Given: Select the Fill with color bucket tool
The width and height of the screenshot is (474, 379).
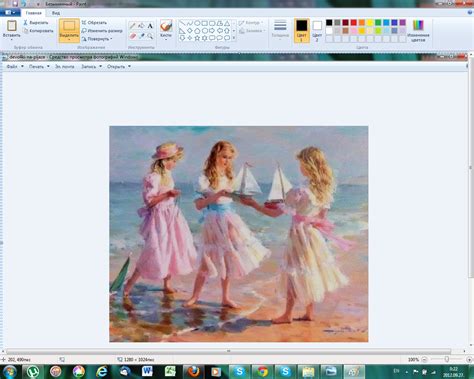Looking at the screenshot, I should coord(141,26).
